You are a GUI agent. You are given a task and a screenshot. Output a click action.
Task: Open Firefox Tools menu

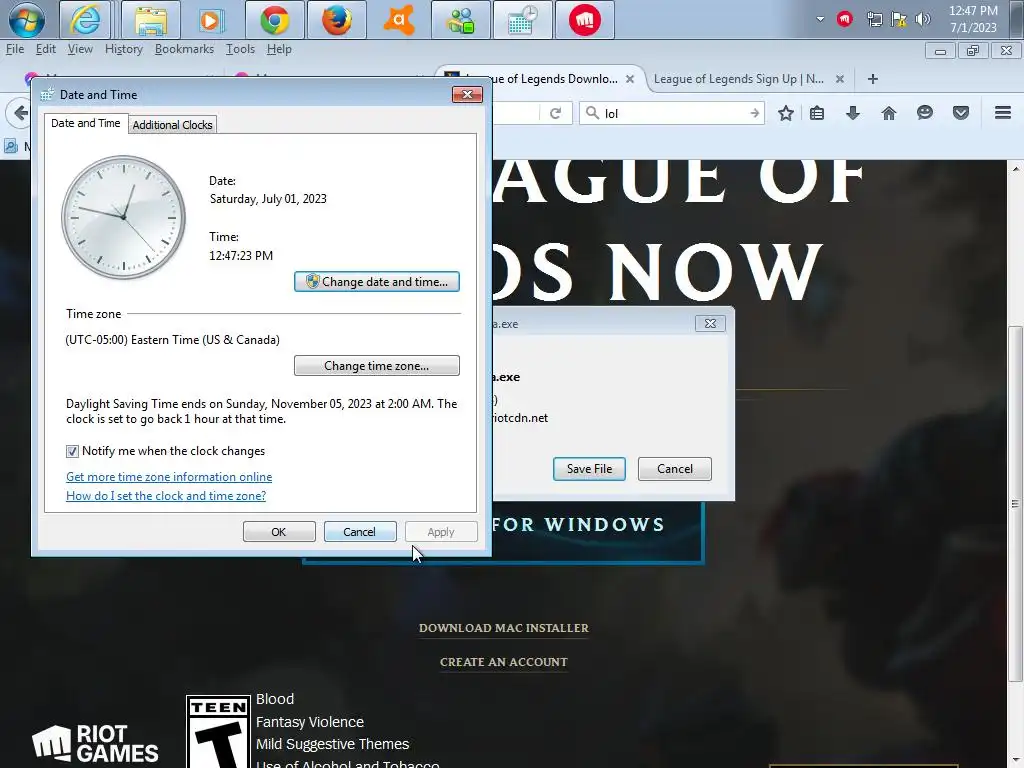240,49
